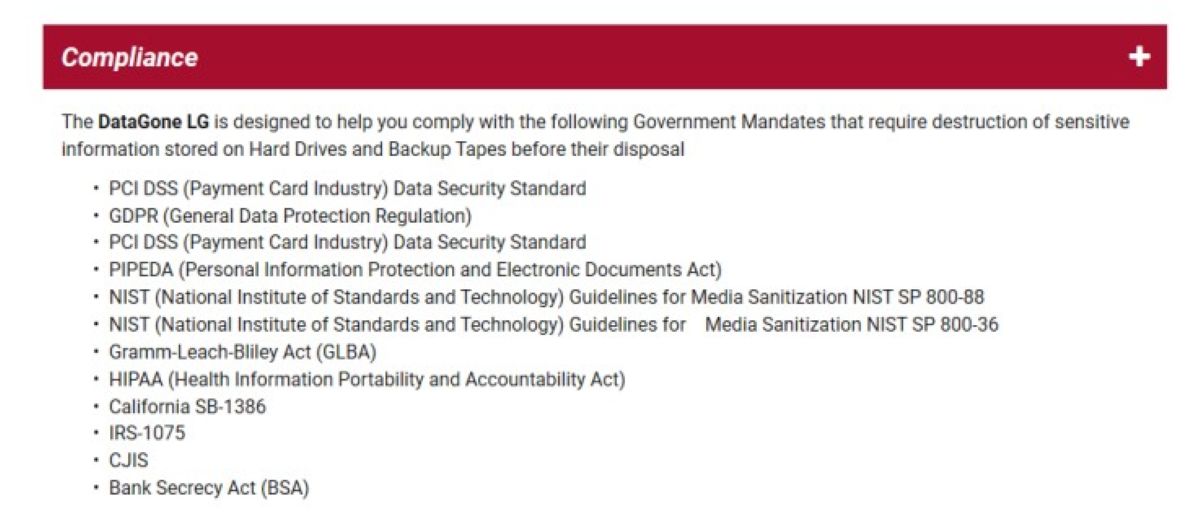This screenshot has height=521, width=1200.
Task: Click the bullet point beside HIPAA
Action: pyautogui.click(x=96, y=379)
